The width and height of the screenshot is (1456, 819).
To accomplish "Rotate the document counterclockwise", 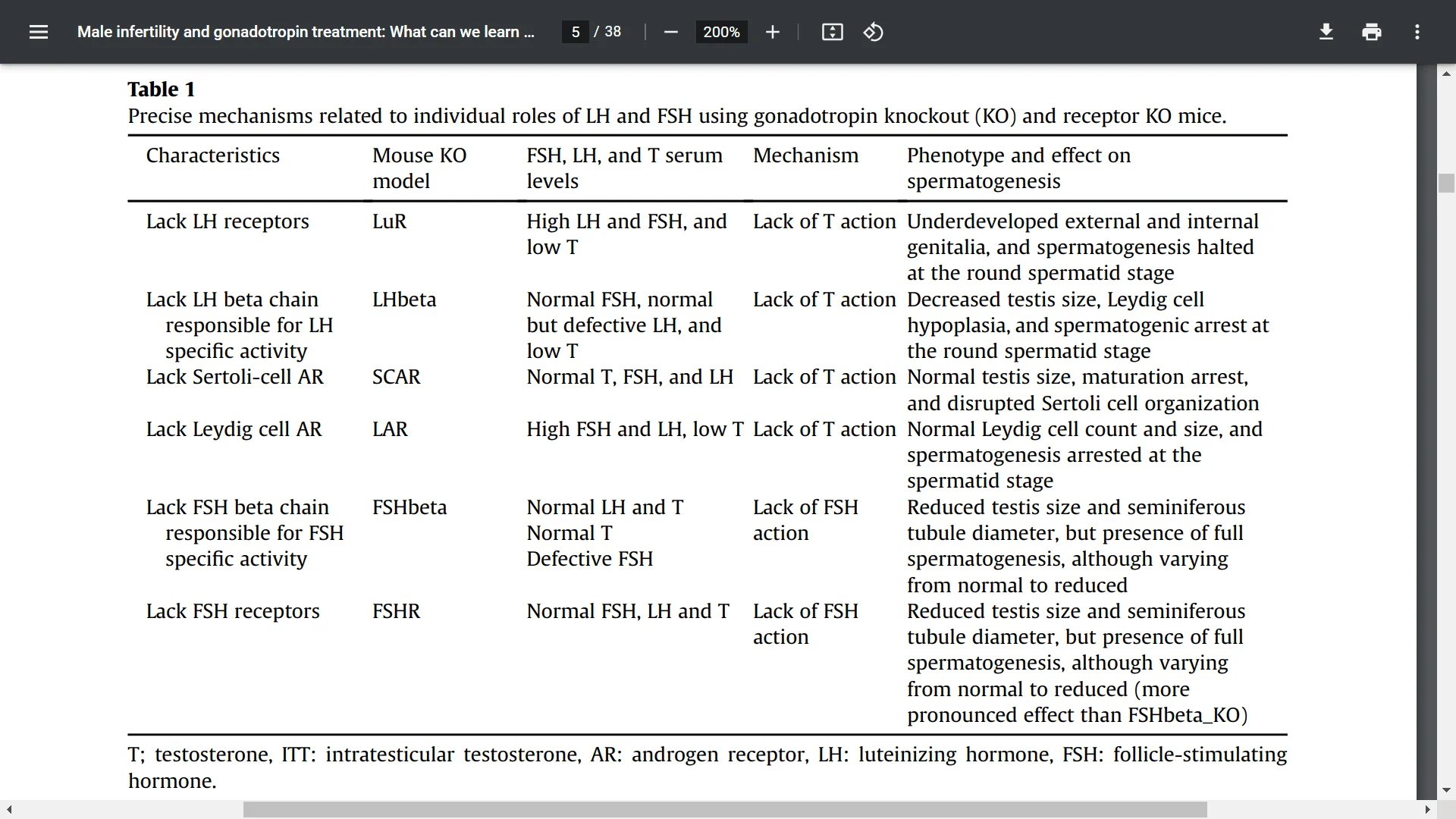I will point(873,32).
